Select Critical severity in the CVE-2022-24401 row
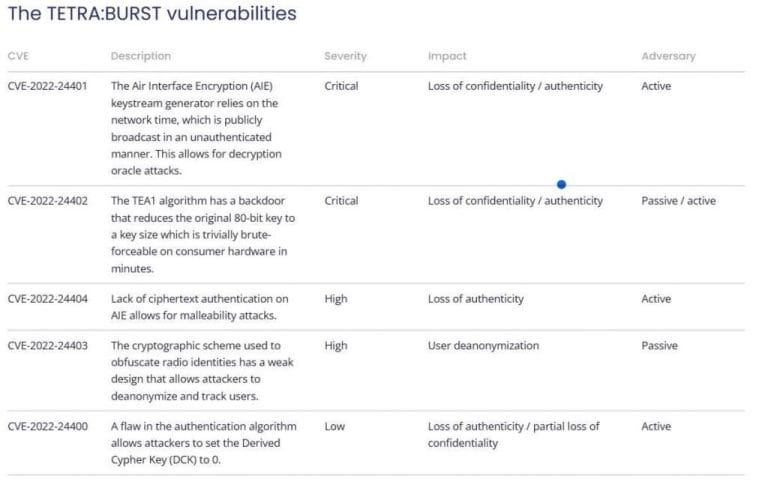 tap(341, 86)
